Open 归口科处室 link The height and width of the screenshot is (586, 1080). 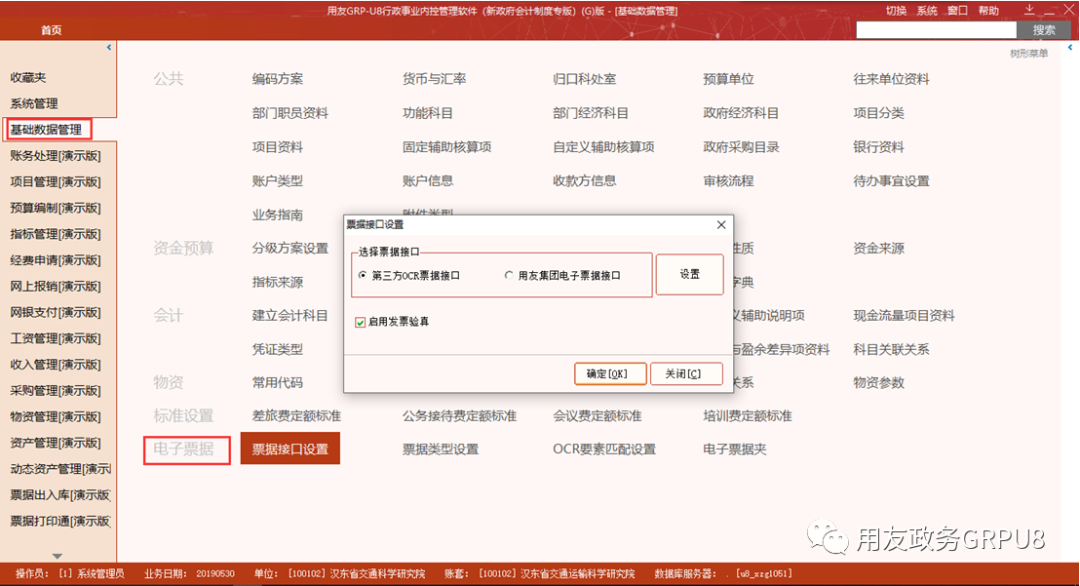584,79
